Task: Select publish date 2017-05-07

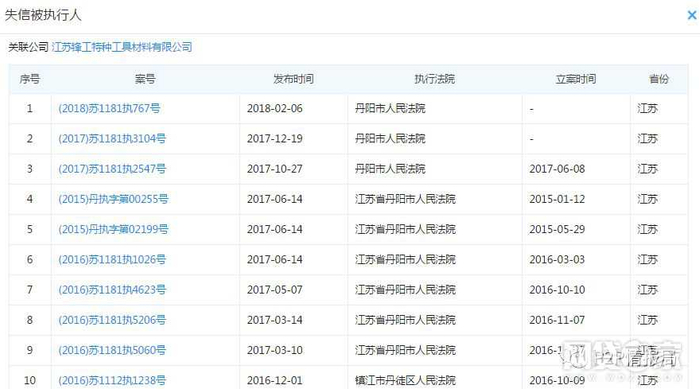Action: pos(275,290)
